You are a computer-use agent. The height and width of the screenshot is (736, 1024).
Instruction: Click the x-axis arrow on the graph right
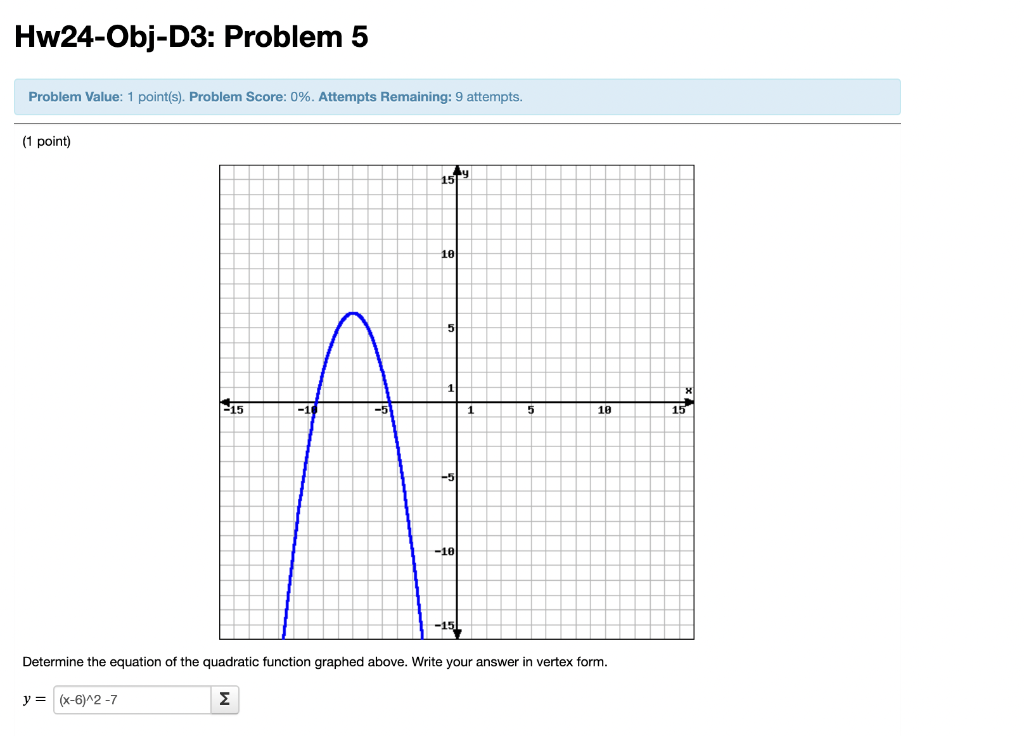pos(688,400)
